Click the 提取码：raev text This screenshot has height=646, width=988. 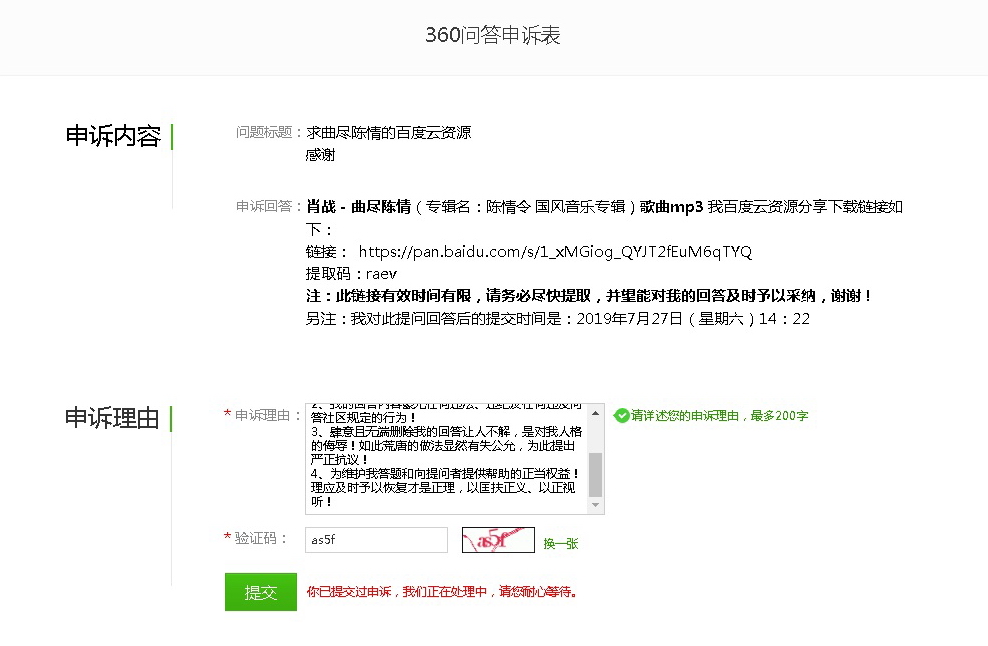tap(351, 274)
